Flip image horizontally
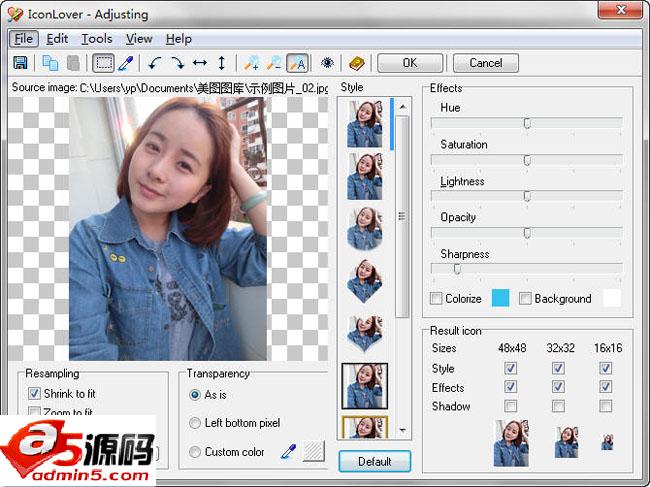 (x=200, y=63)
